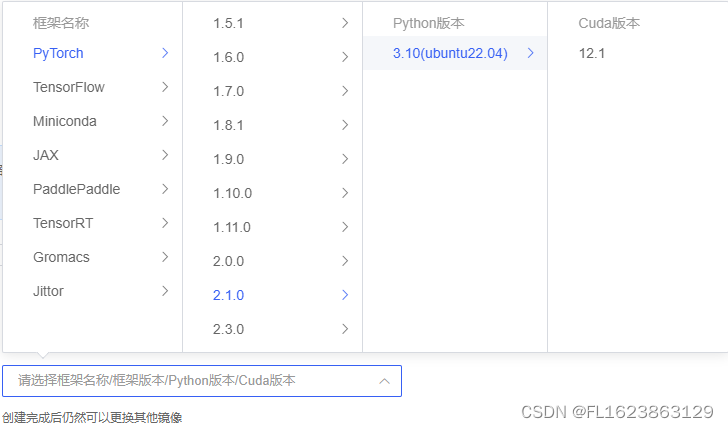This screenshot has height=428, width=728.
Task: Expand Jittor chevron arrow
Action: tap(165, 291)
